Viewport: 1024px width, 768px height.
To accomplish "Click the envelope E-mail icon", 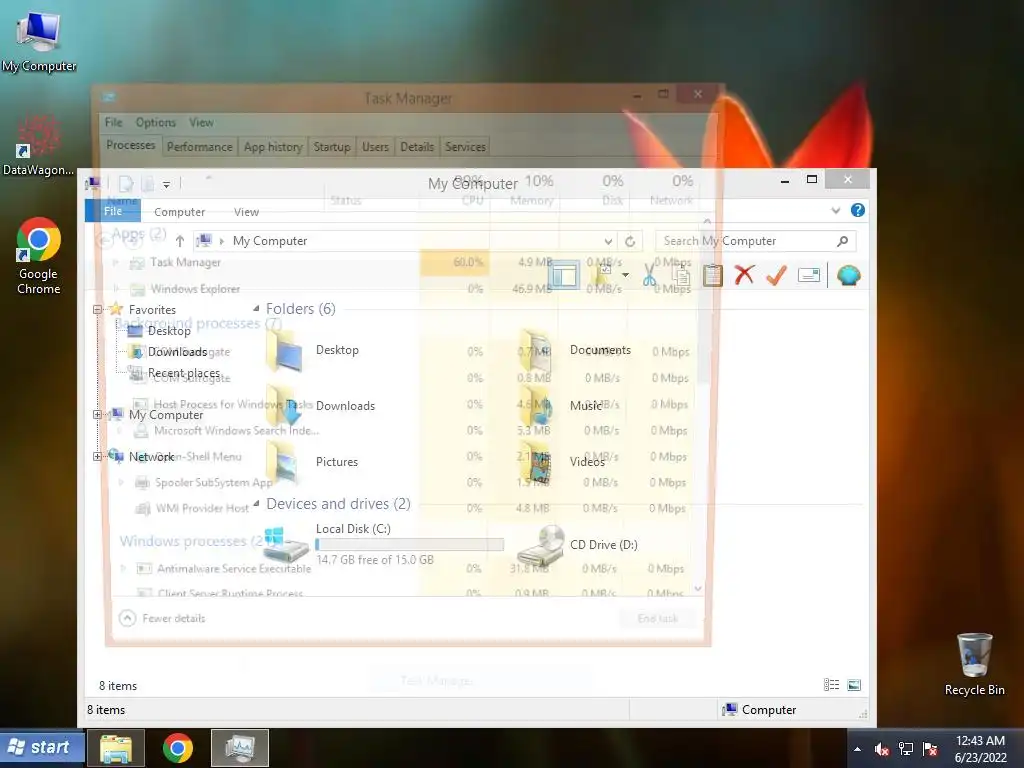I will point(808,275).
